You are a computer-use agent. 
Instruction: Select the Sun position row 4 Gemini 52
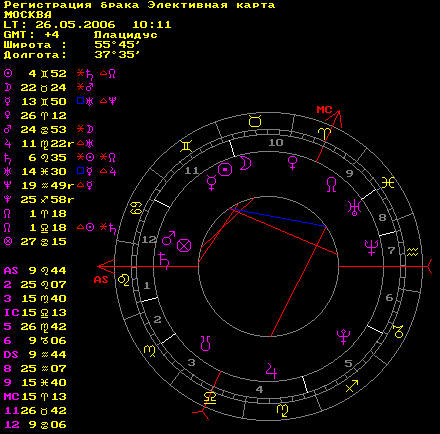pyautogui.click(x=60, y=73)
